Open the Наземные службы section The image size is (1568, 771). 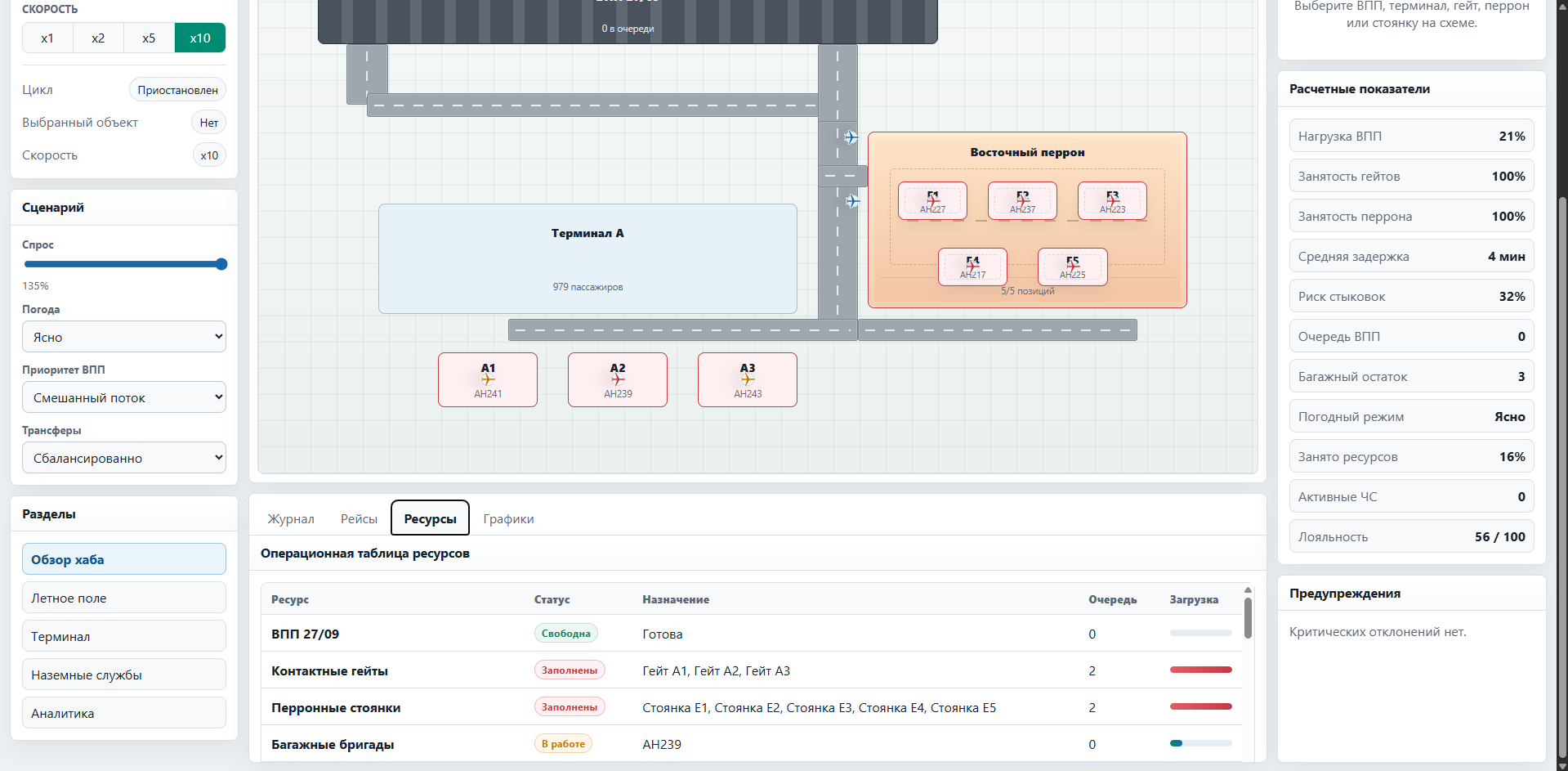point(124,675)
